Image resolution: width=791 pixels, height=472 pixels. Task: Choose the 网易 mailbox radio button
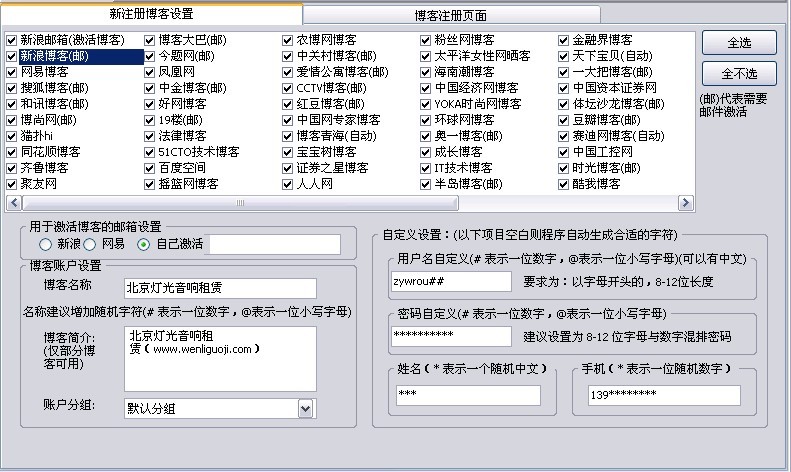(x=91, y=244)
